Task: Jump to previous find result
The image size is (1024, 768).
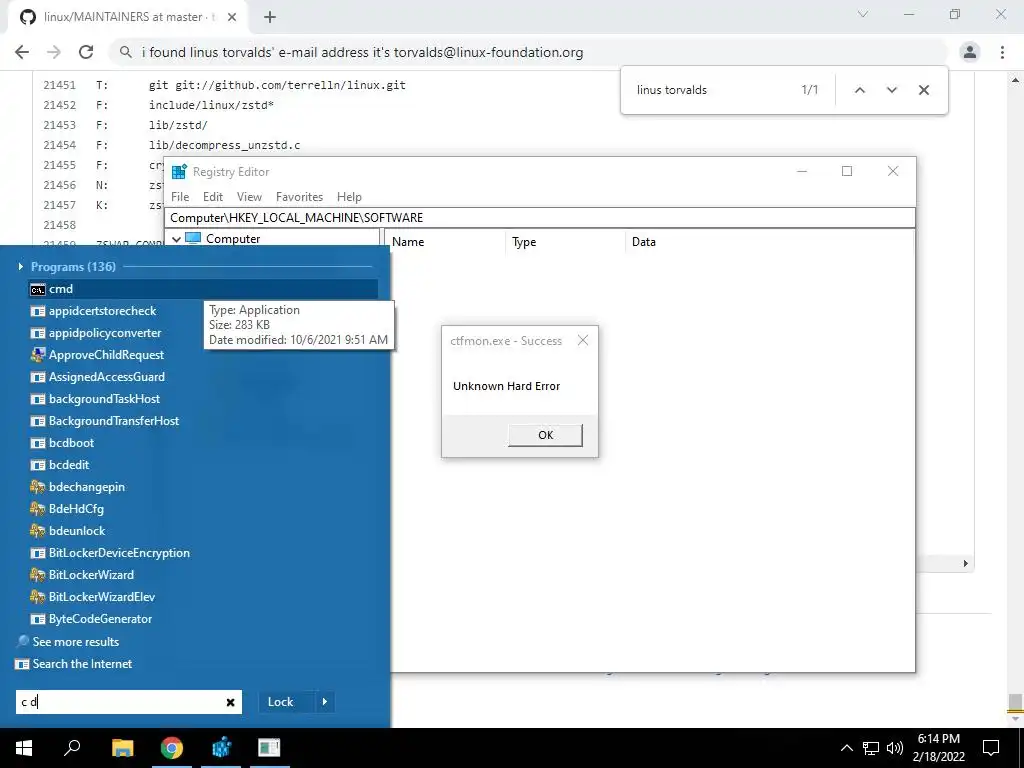Action: tap(859, 90)
